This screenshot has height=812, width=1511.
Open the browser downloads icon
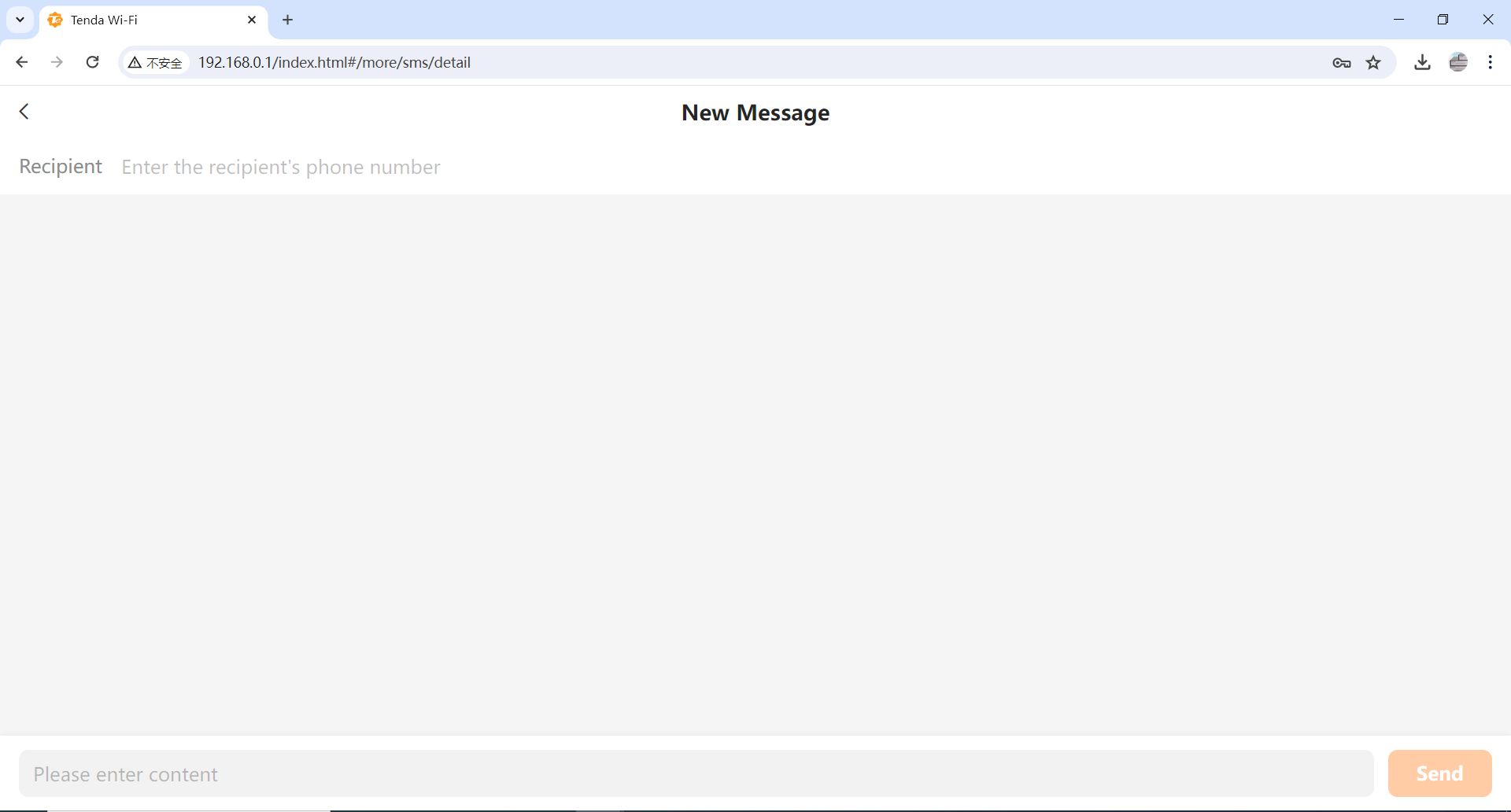pos(1422,63)
